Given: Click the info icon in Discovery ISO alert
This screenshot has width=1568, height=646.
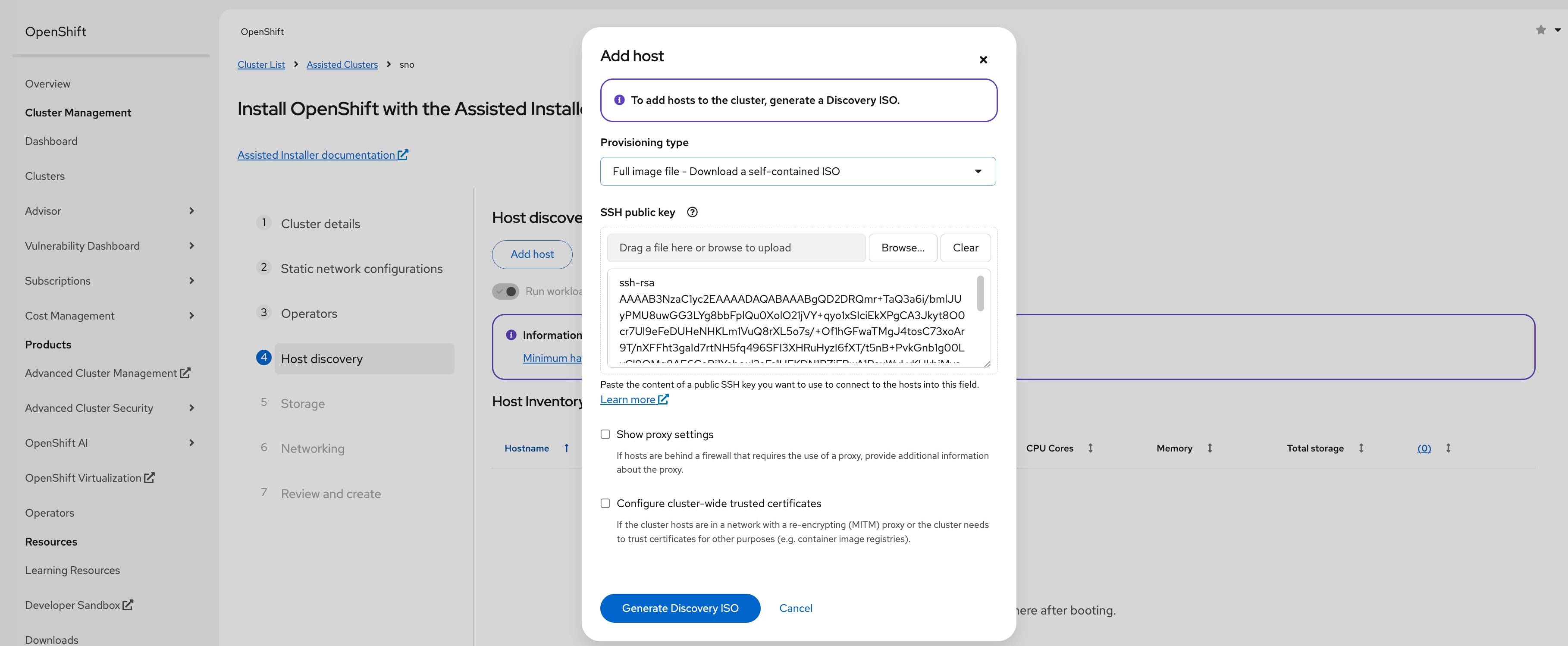Looking at the screenshot, I should [619, 100].
